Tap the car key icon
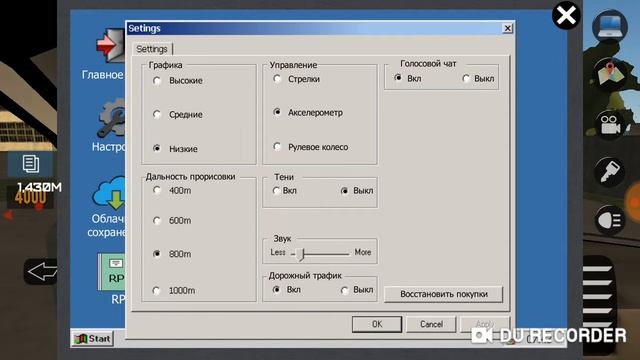 click(x=610, y=171)
